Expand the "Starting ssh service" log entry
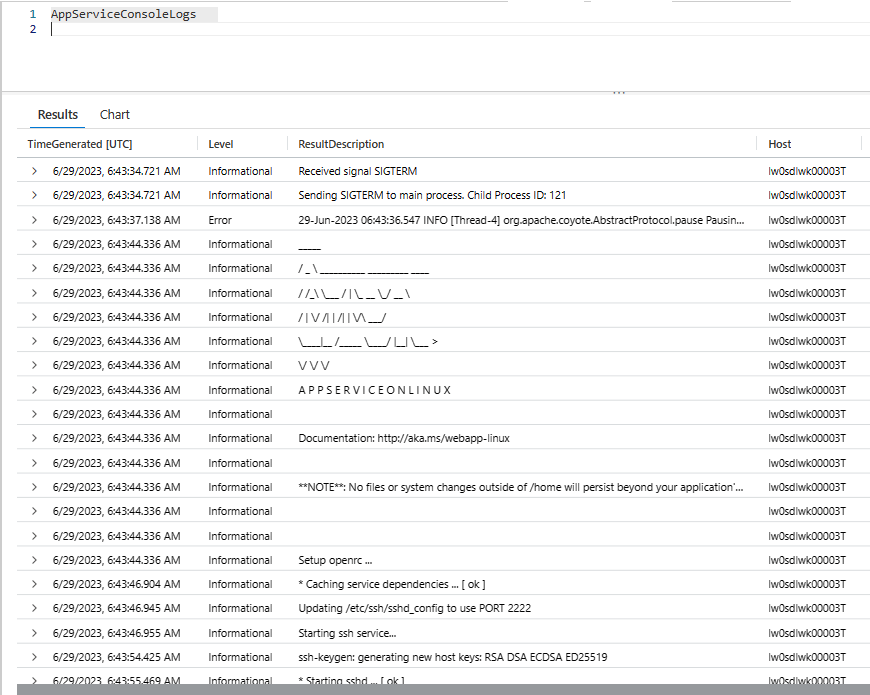Screen dimensions: 870x695 point(34,633)
